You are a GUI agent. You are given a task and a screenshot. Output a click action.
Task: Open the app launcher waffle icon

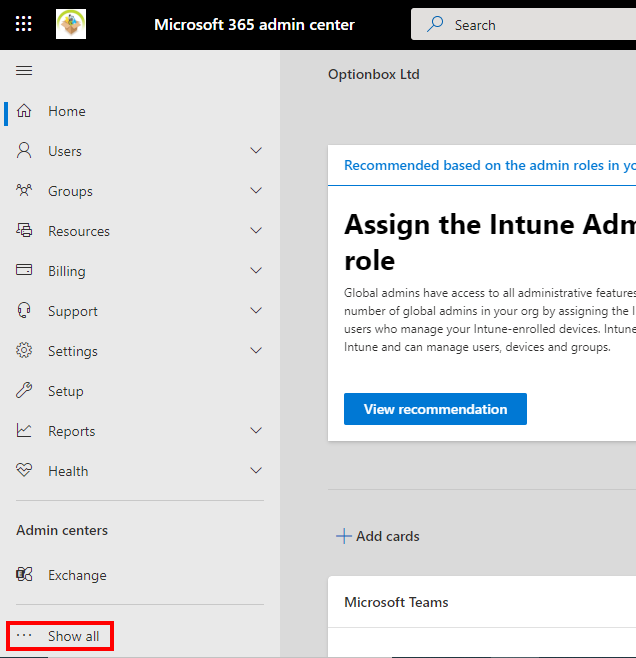[x=24, y=24]
